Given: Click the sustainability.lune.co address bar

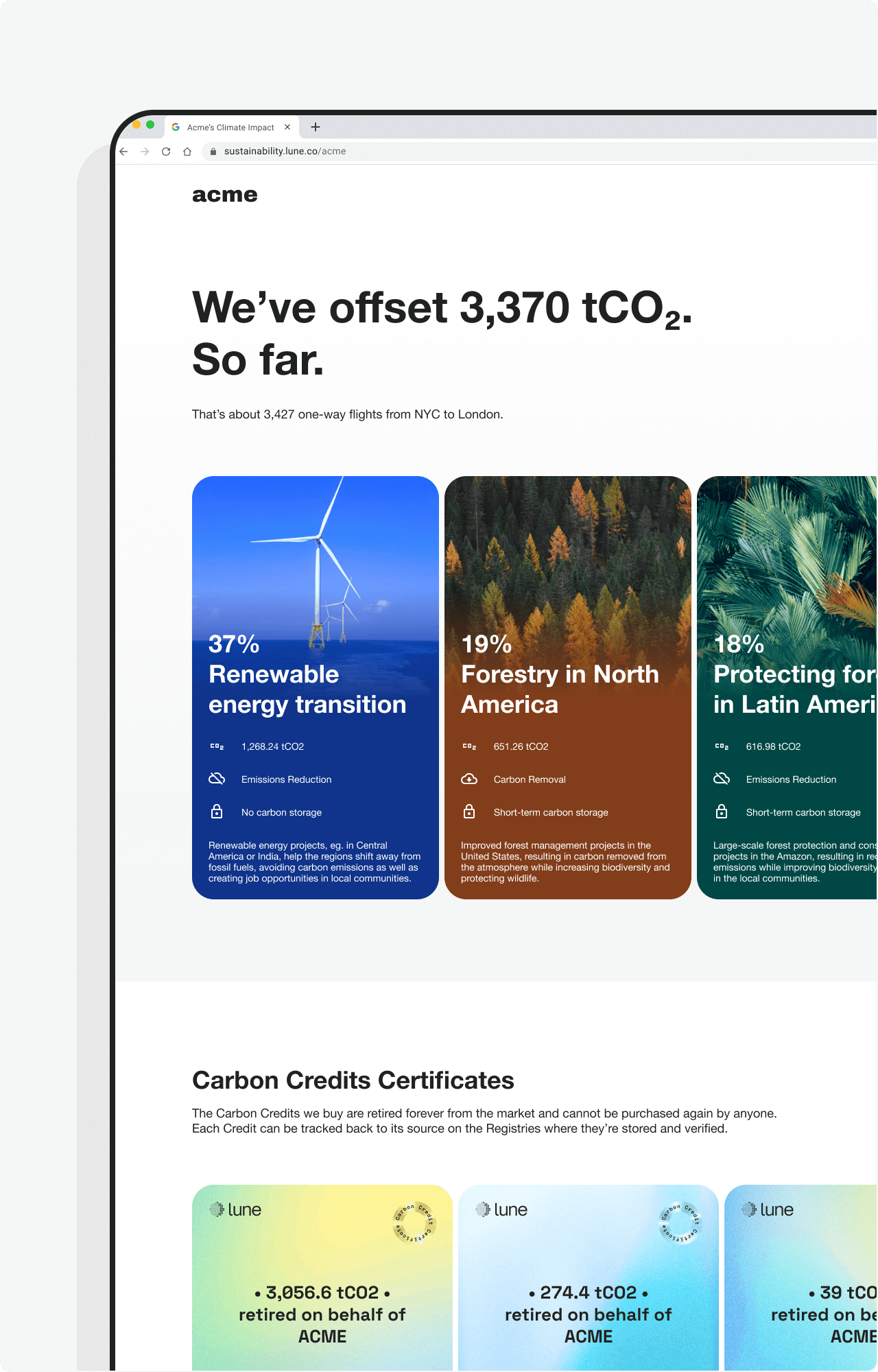Looking at the screenshot, I should 285,152.
